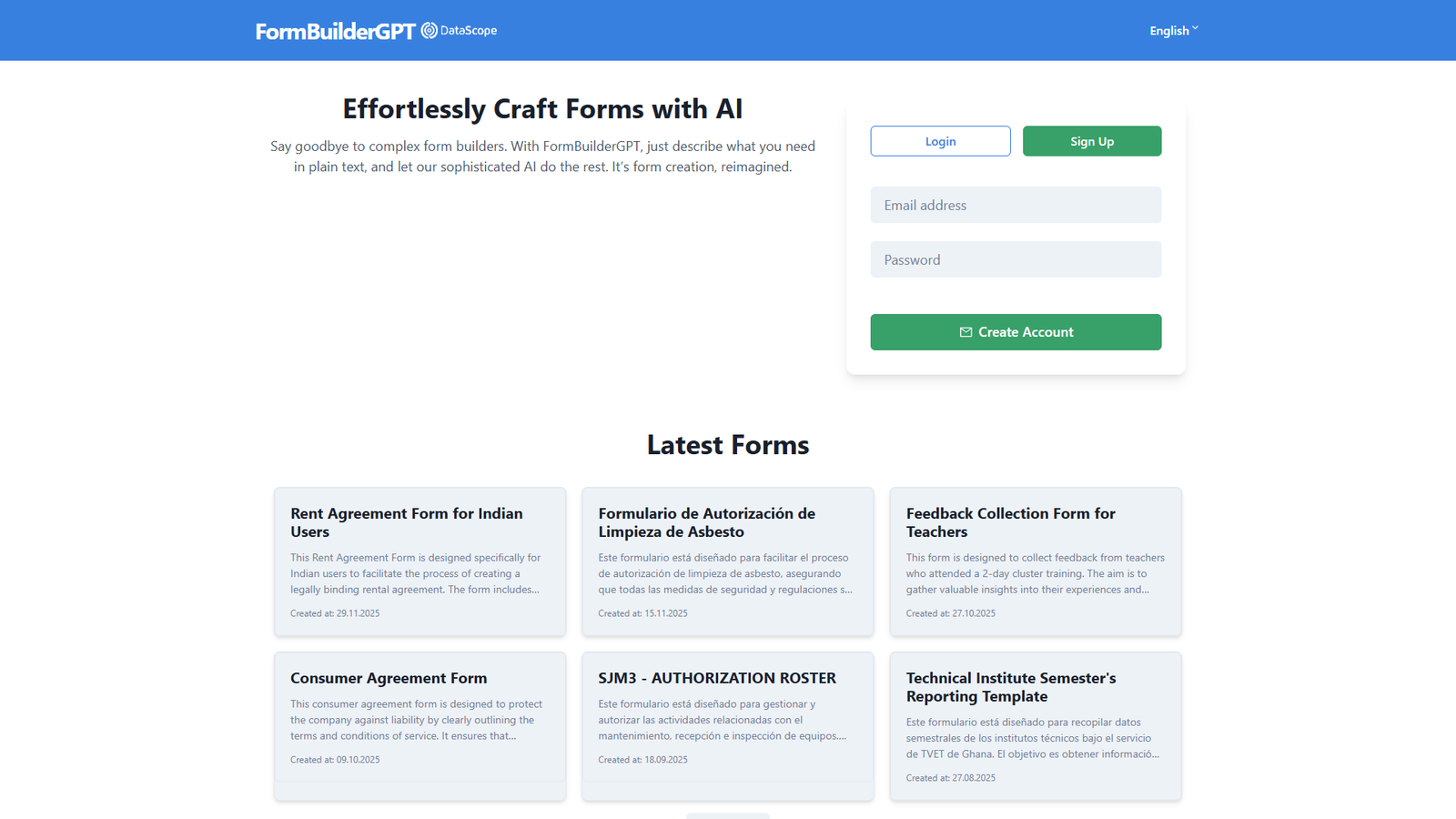Open Technical Institute Semester's Reporting Template
The height and width of the screenshot is (819, 1456).
coord(1036,726)
